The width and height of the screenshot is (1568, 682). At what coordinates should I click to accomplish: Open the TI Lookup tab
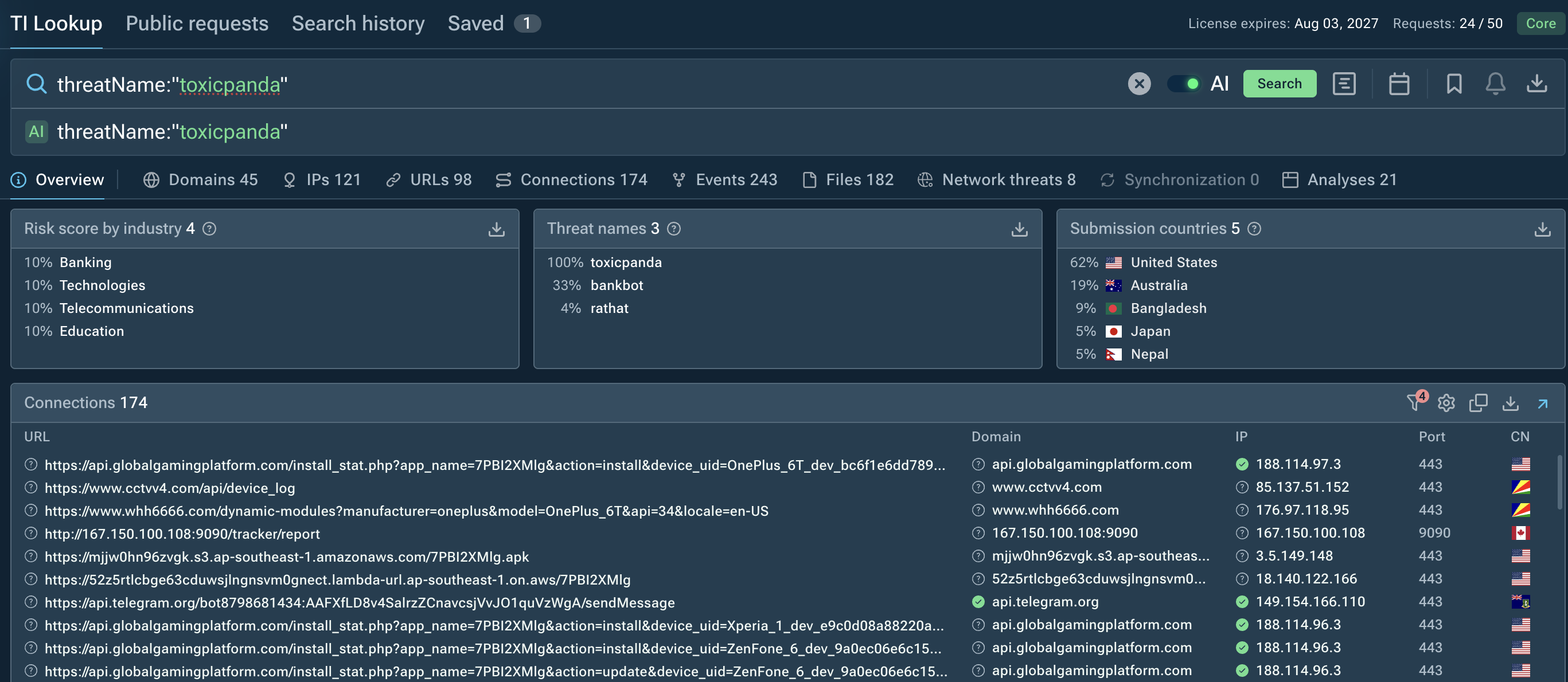tap(56, 23)
